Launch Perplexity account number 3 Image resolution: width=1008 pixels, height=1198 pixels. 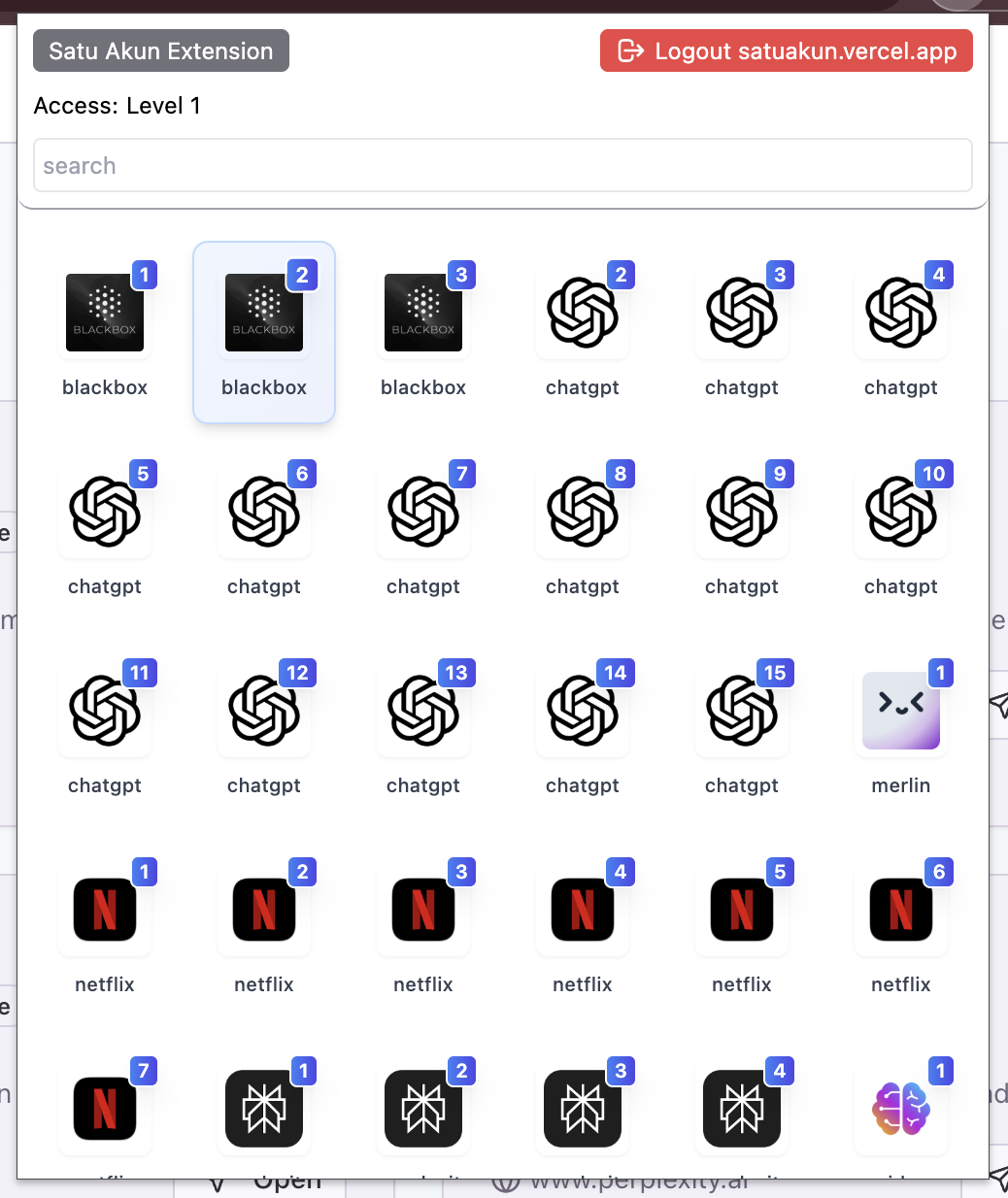tap(583, 1109)
